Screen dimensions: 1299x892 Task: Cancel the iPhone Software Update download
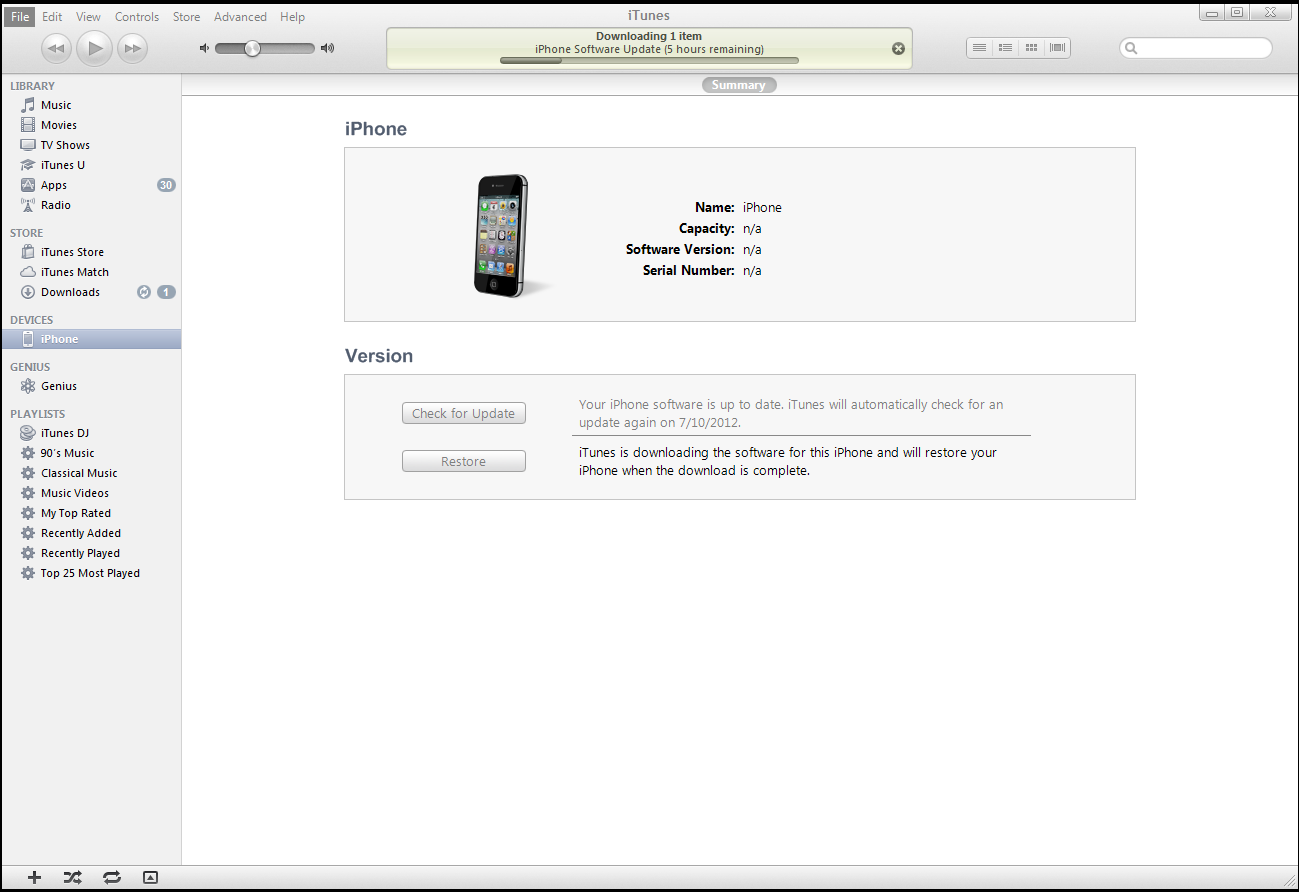[x=898, y=48]
